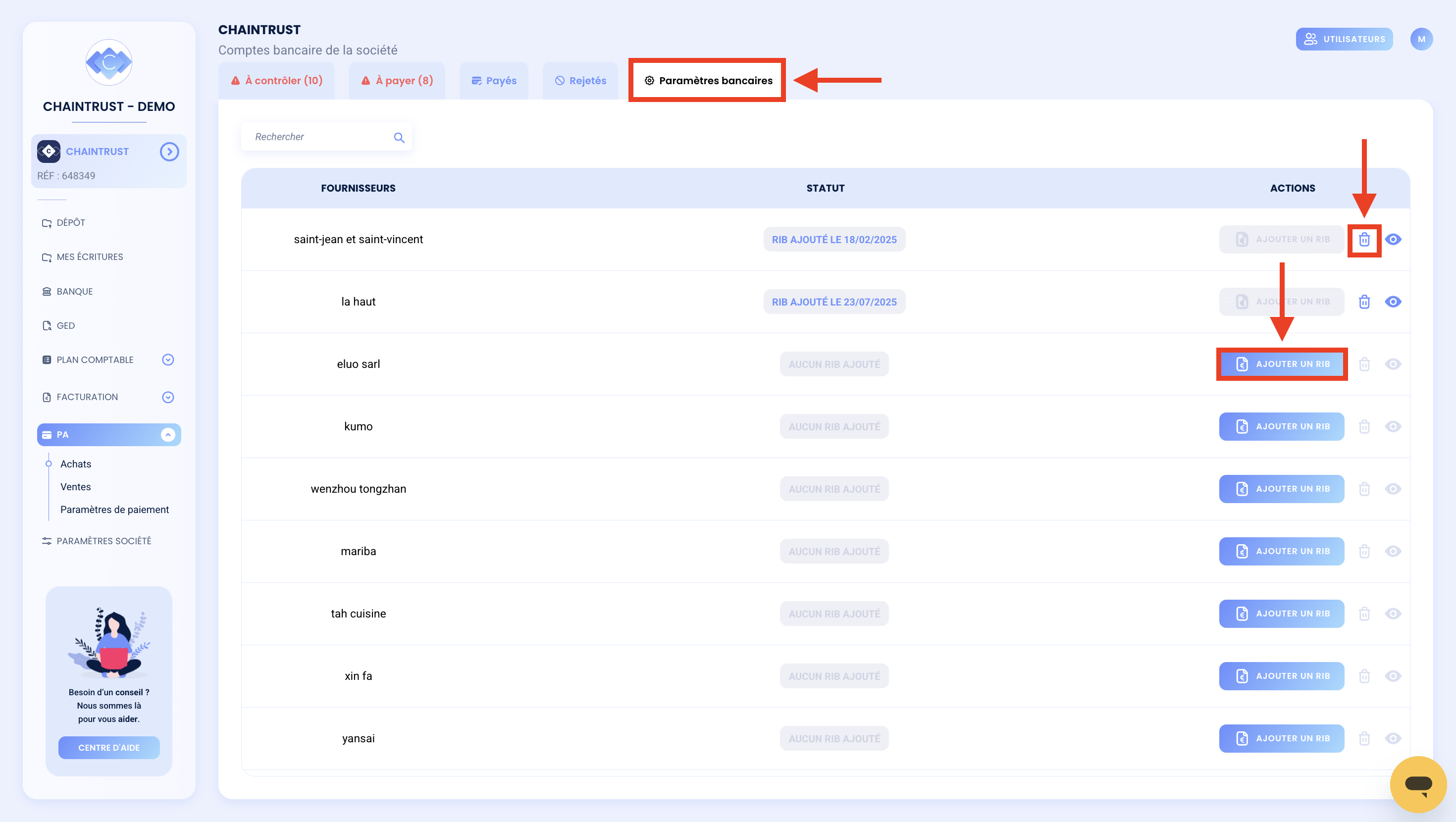Expand the Plan Comptable menu
The image size is (1456, 822).
click(x=168, y=360)
